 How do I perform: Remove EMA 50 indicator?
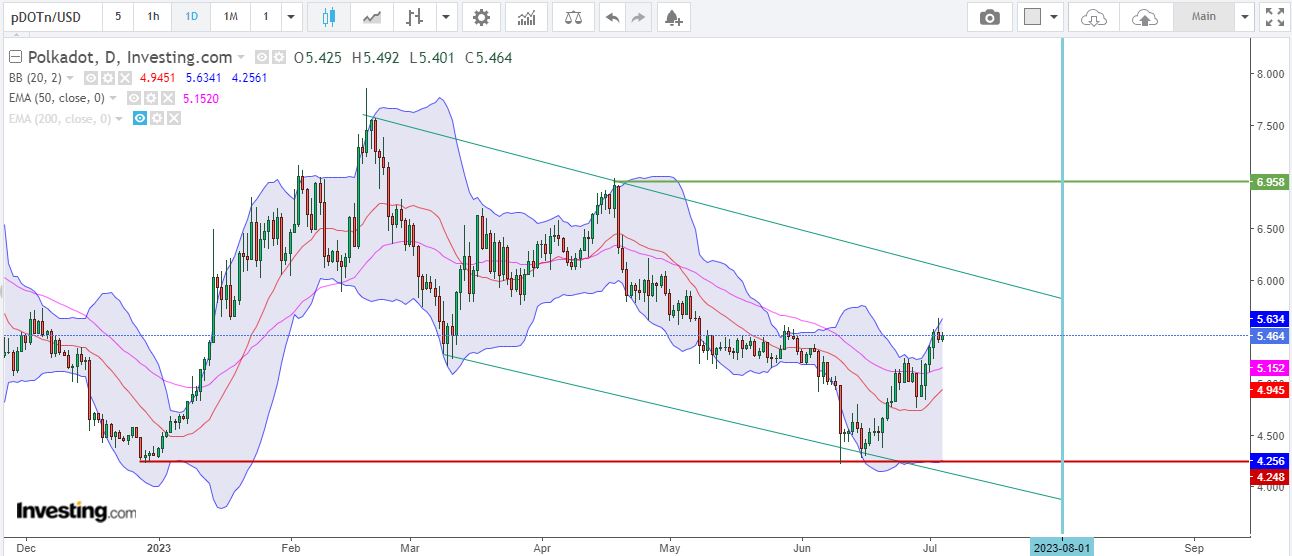(x=167, y=99)
